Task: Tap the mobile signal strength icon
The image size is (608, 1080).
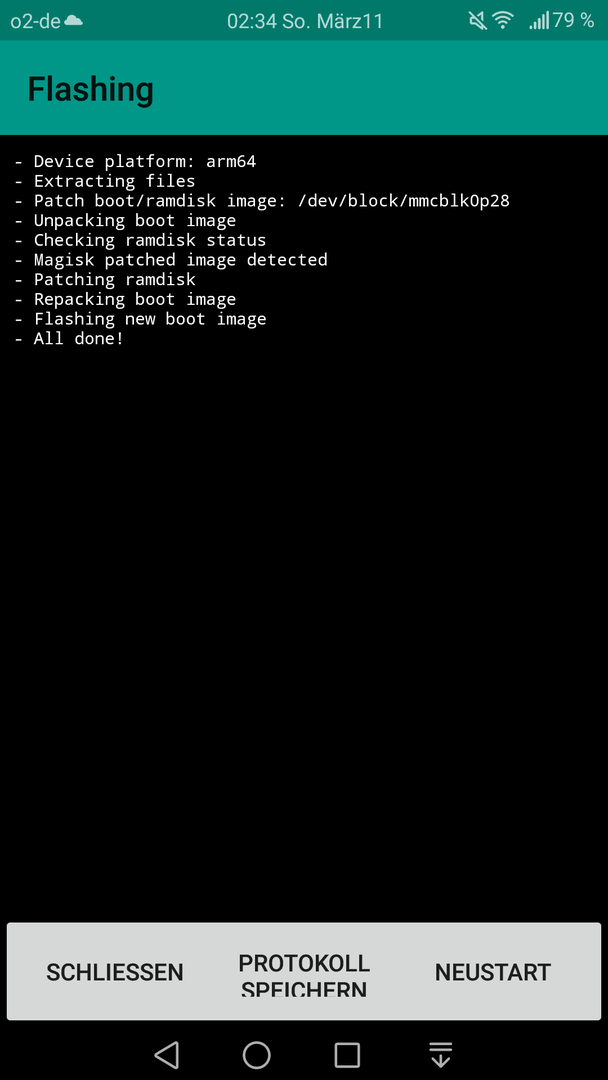Action: (x=539, y=21)
